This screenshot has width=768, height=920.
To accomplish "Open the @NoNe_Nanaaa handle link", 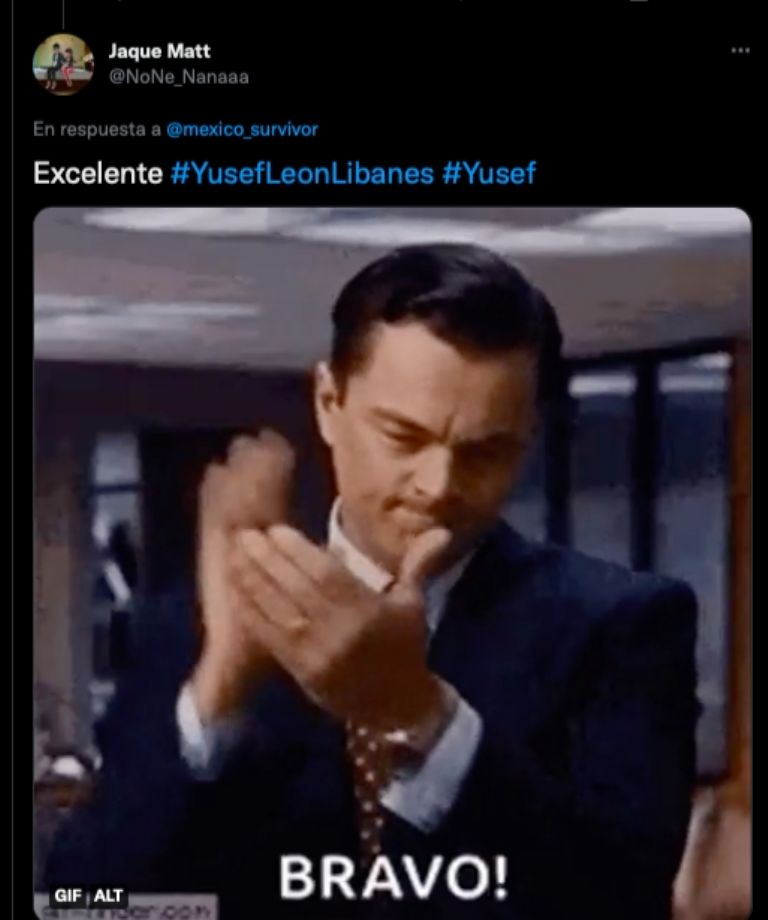I will (x=178, y=77).
